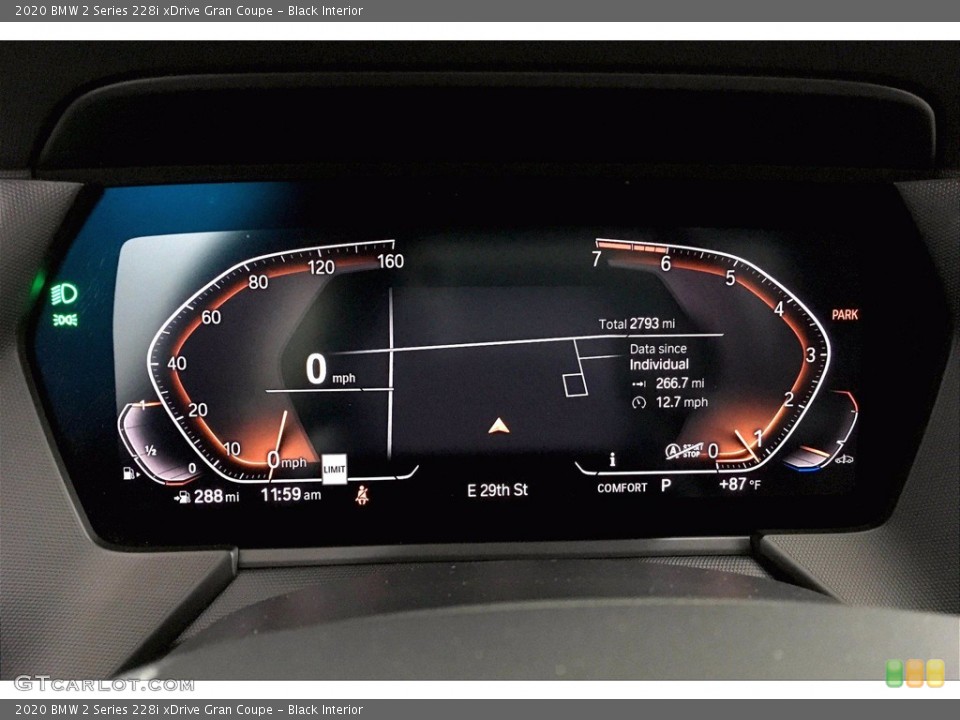Viewport: 960px width, 720px height.
Task: Click the 'Data since' label
Action: click(658, 348)
